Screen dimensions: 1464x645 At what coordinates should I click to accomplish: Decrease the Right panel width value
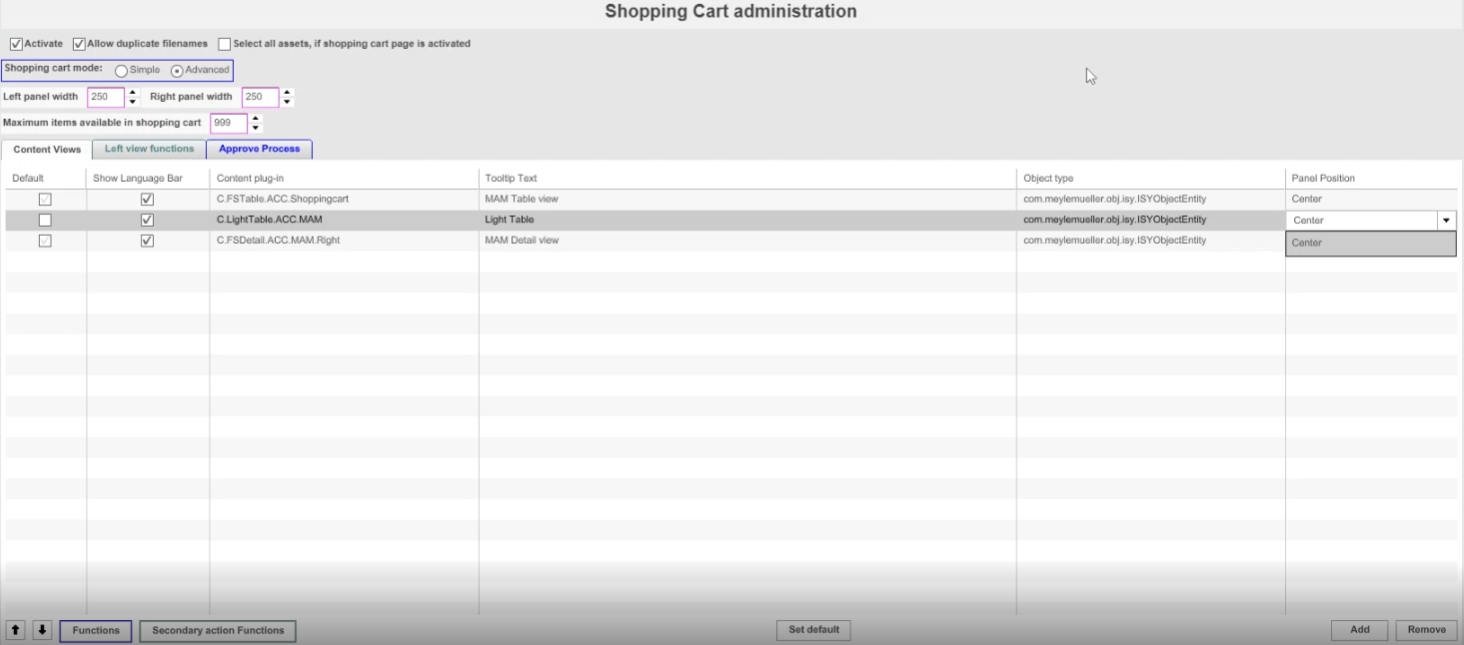point(288,101)
